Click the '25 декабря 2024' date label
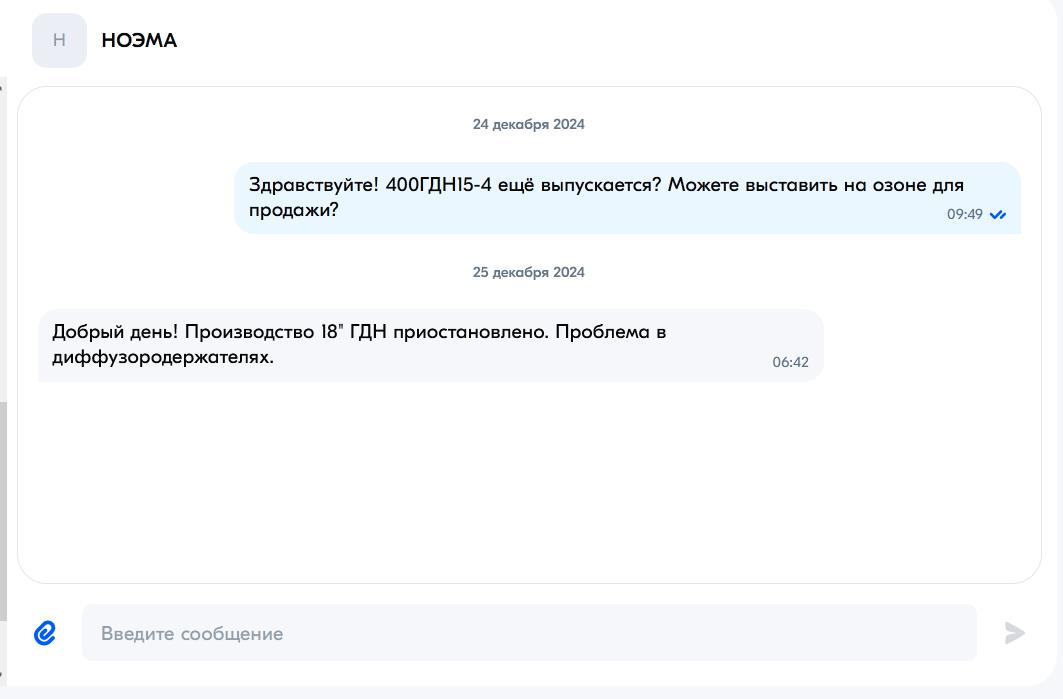1063x699 pixels. (529, 272)
